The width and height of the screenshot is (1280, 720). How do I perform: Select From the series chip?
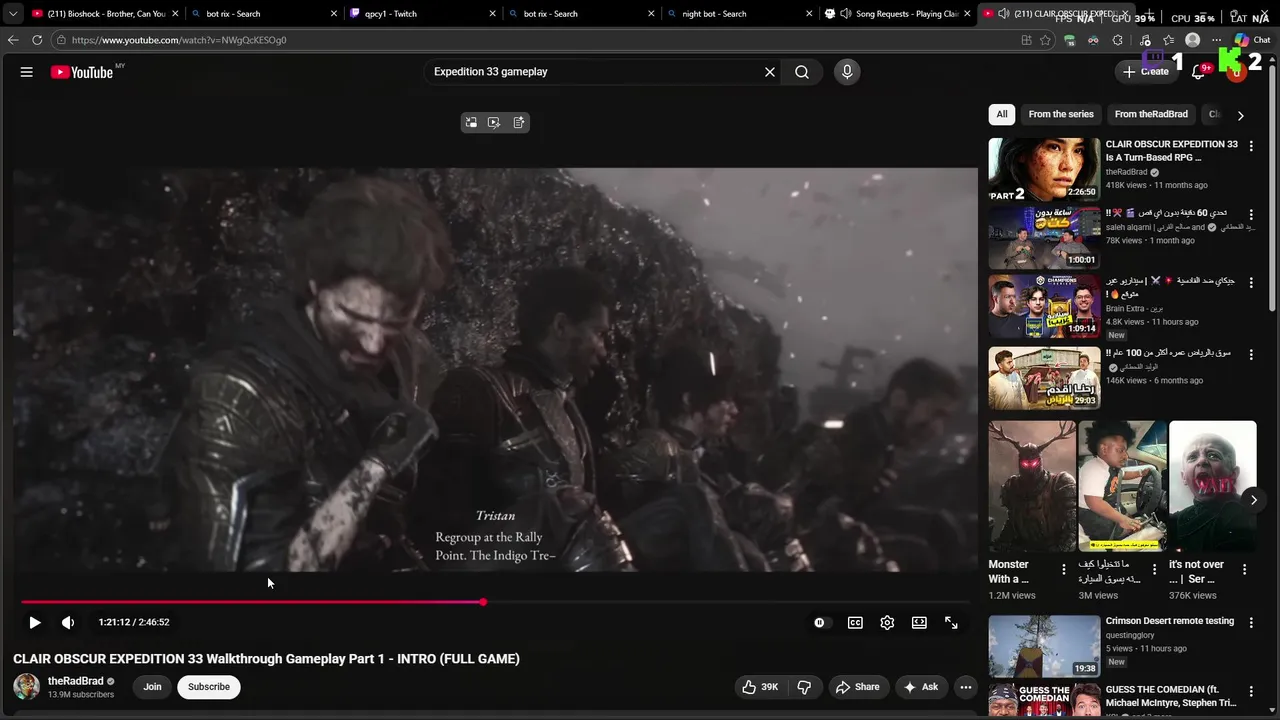pos(1061,114)
